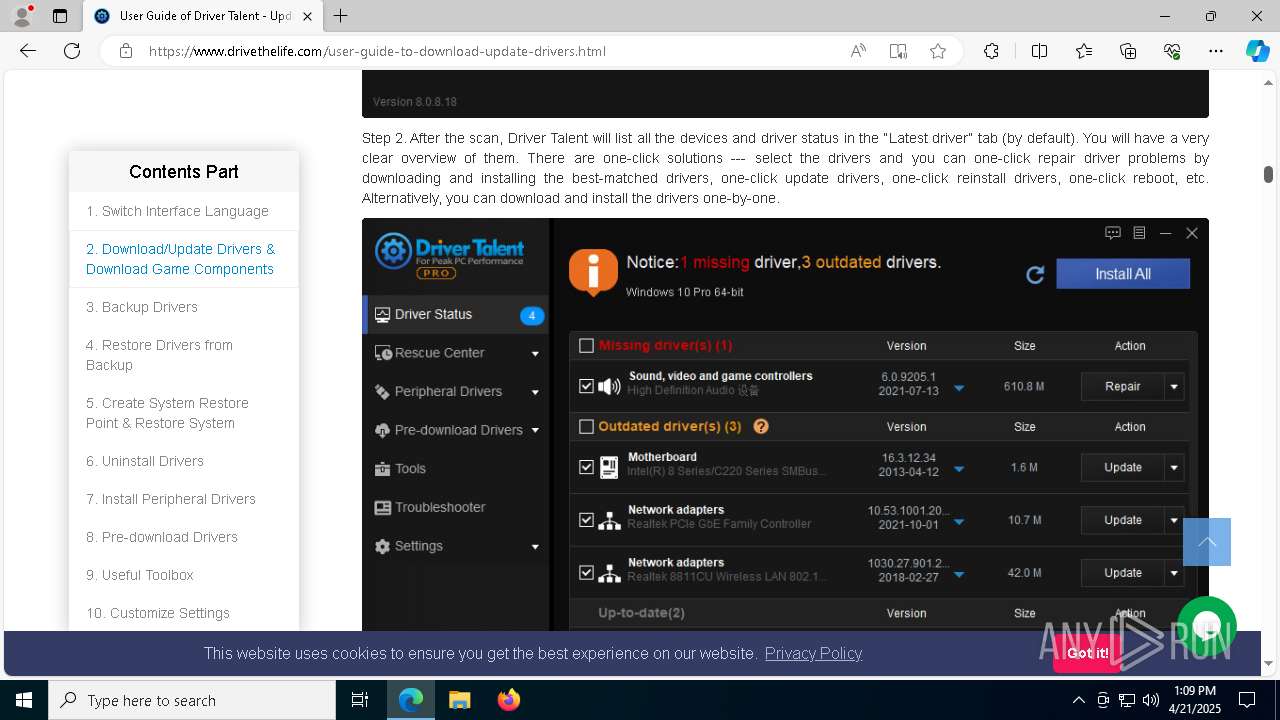Click Update for Realtek 8811CU Wireless

tap(1123, 574)
